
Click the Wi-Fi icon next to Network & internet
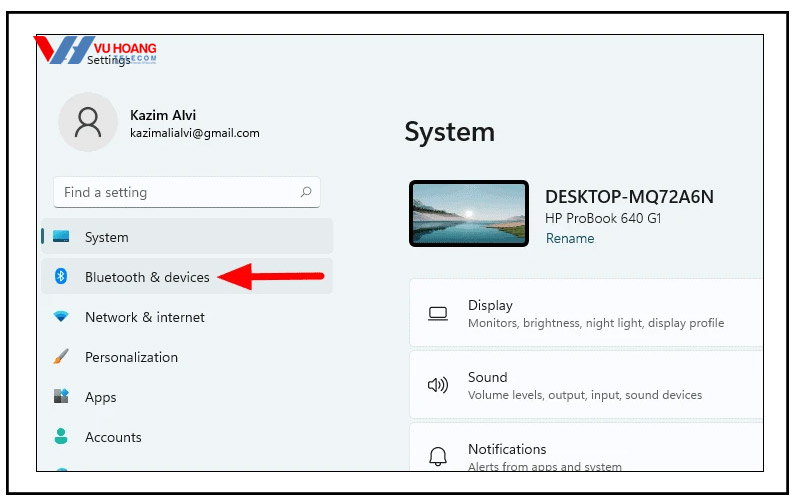[x=61, y=317]
